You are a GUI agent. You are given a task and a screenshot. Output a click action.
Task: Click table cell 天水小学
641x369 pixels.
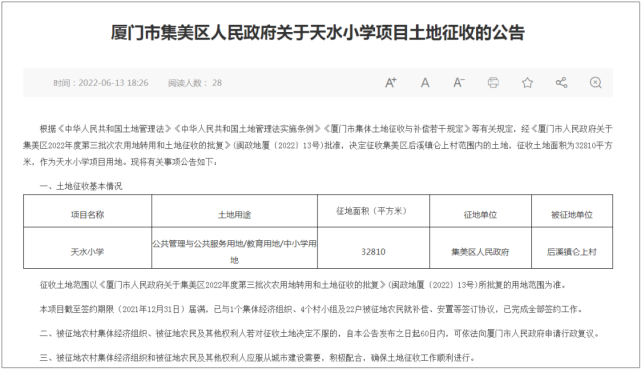tap(87, 252)
